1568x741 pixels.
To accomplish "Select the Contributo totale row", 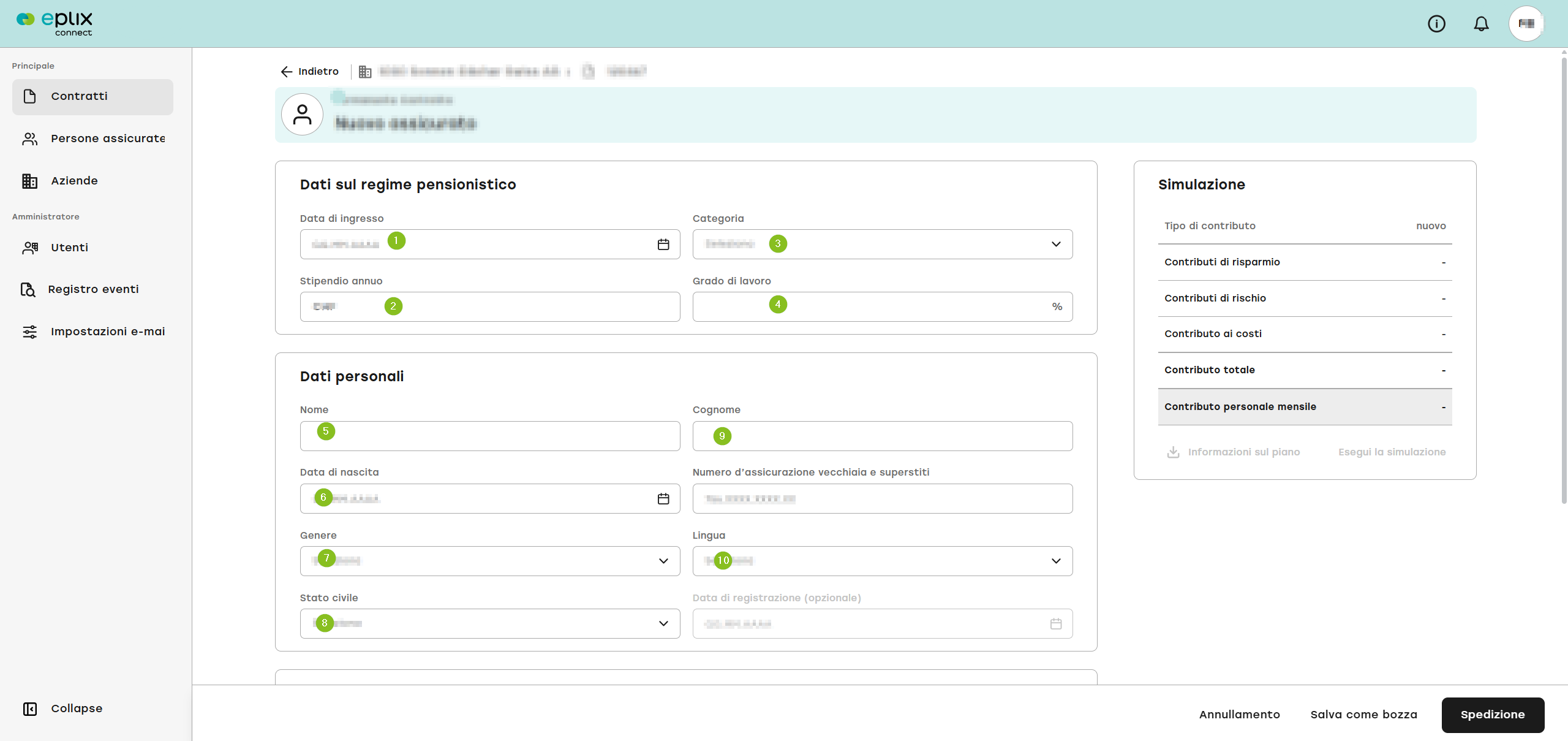I will (1305, 370).
